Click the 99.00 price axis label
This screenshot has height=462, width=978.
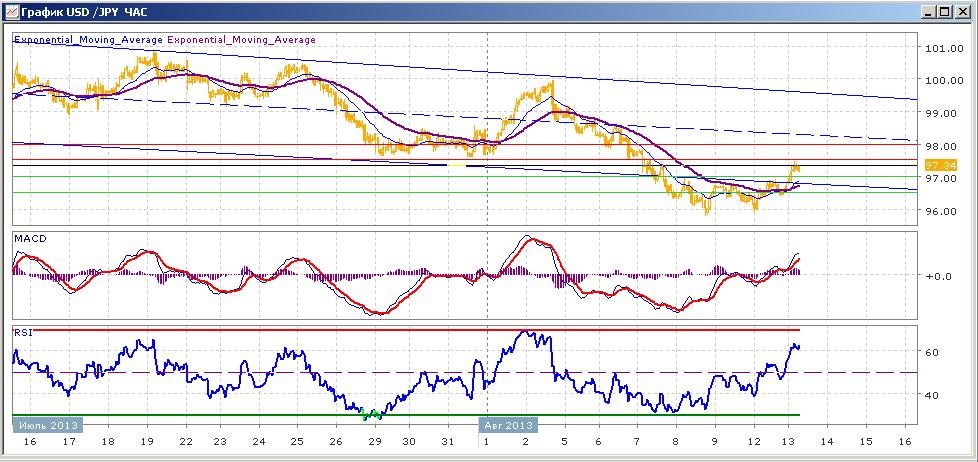(941, 113)
